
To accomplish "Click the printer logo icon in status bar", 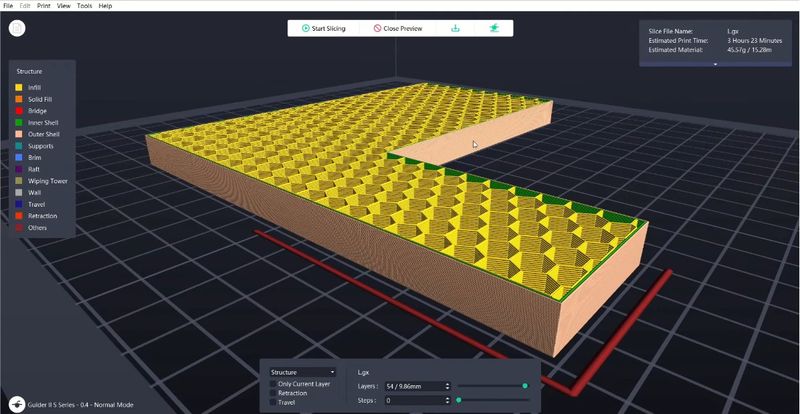I will [x=14, y=406].
